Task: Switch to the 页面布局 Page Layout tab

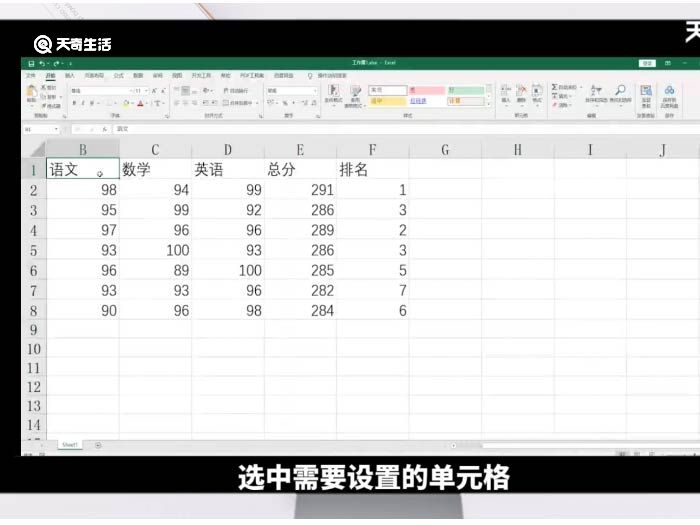Action: (94, 75)
